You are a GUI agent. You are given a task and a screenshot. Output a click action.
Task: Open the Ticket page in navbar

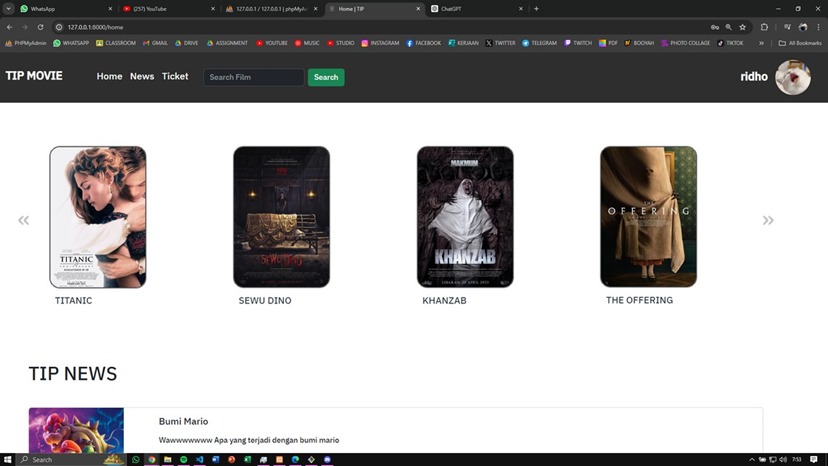(x=175, y=76)
